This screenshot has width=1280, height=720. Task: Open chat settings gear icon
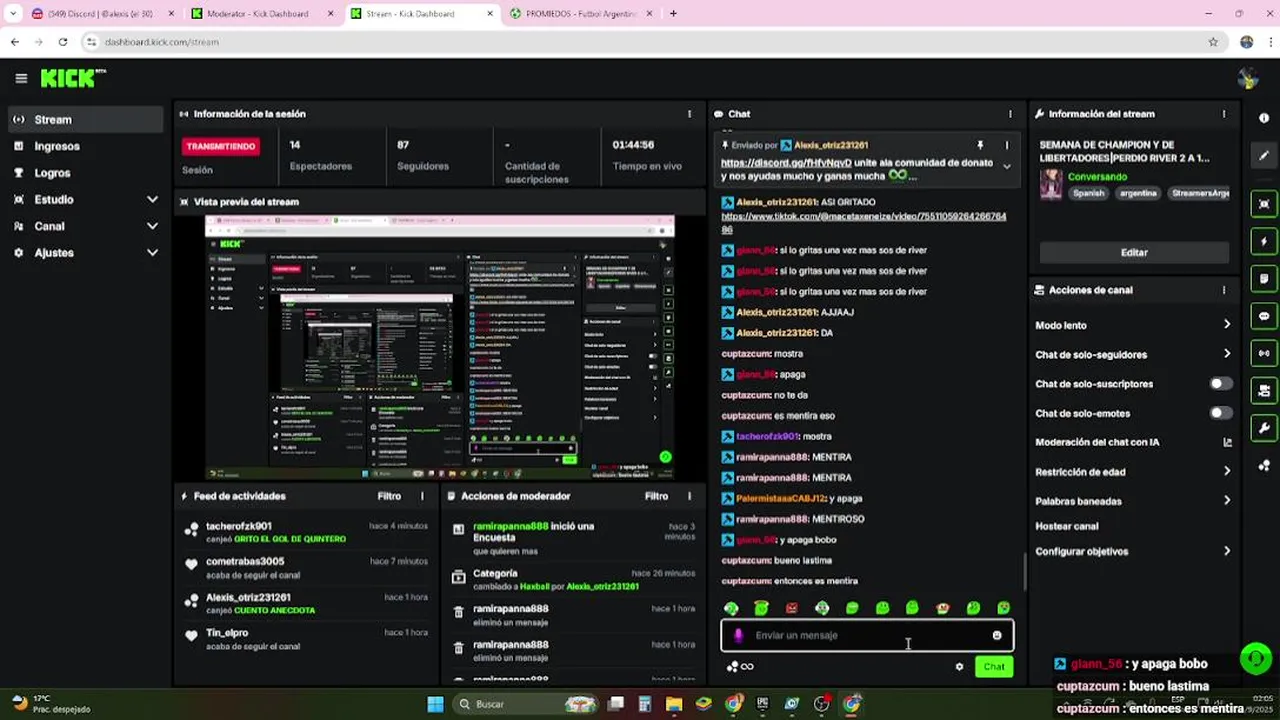pos(959,667)
